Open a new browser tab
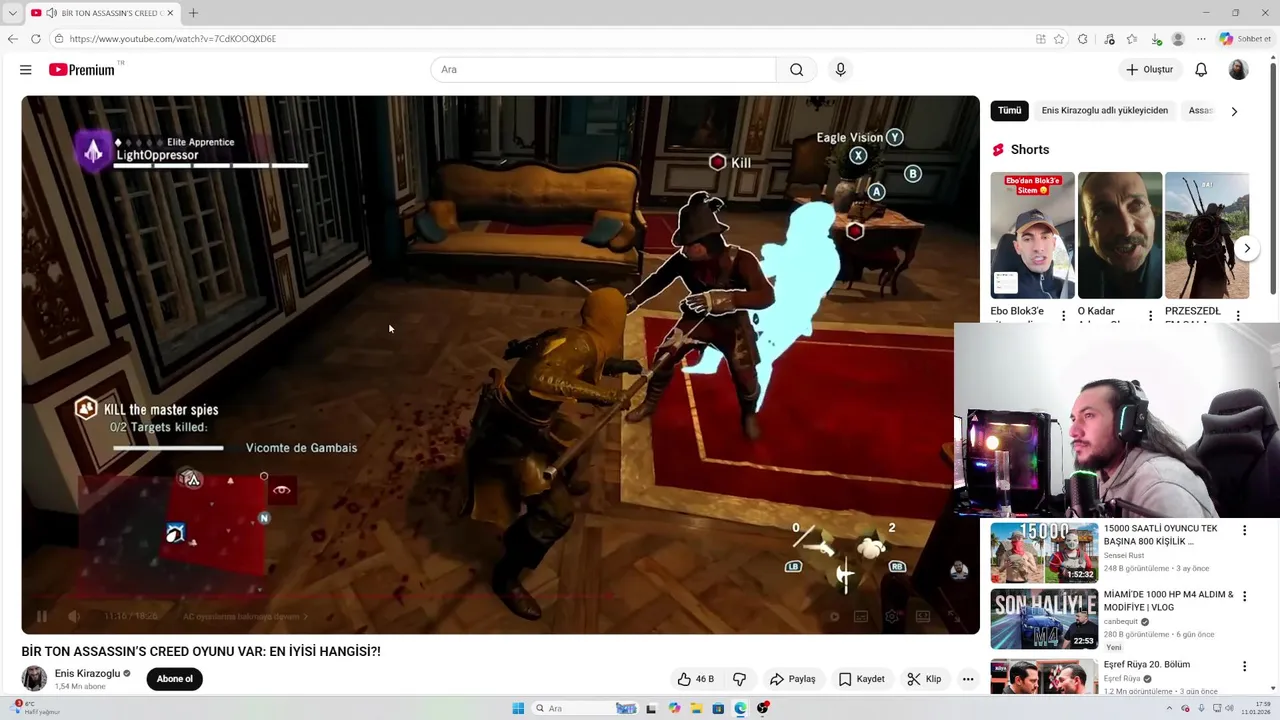 point(193,13)
